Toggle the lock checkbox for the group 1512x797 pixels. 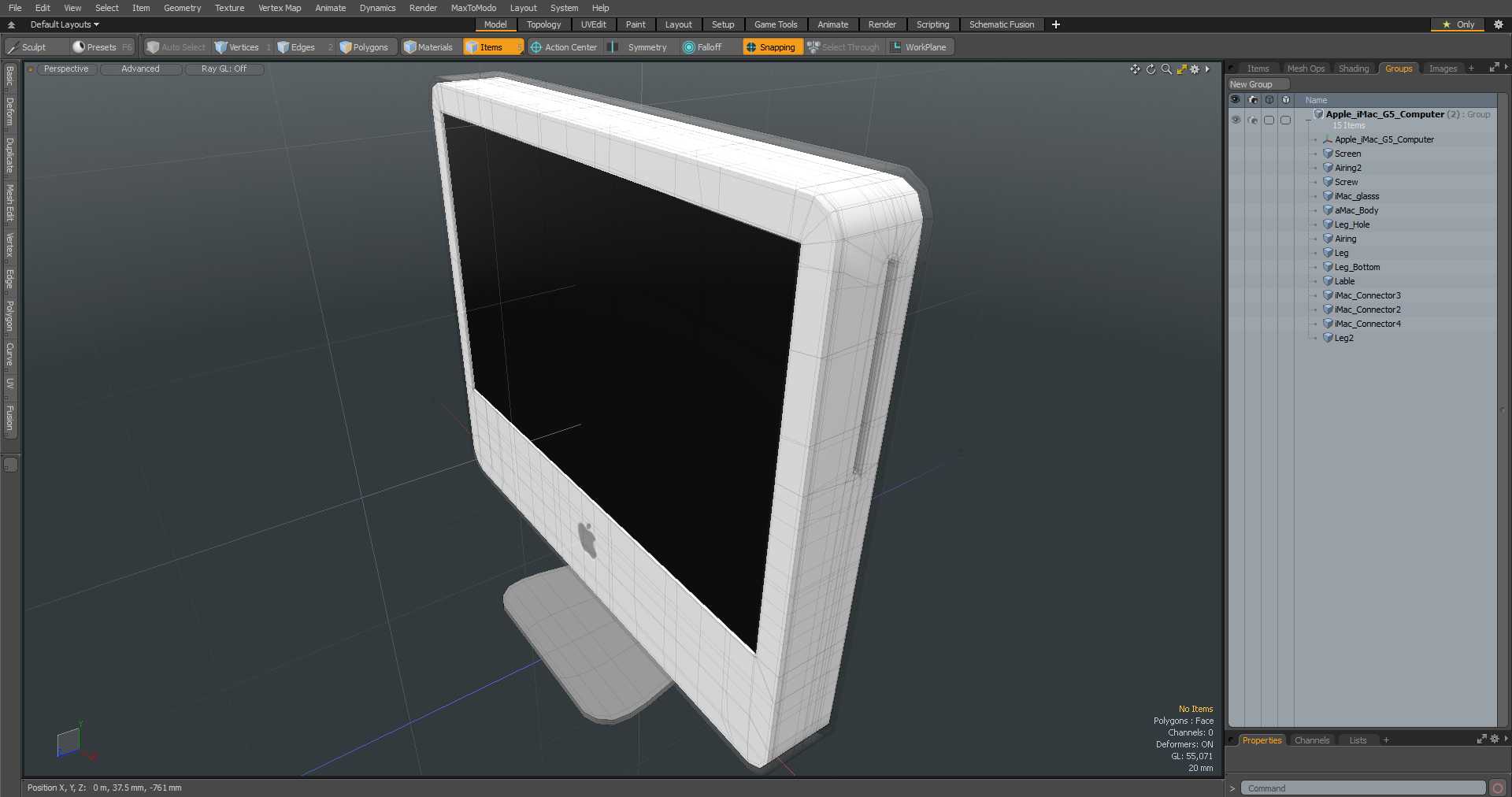point(1269,120)
